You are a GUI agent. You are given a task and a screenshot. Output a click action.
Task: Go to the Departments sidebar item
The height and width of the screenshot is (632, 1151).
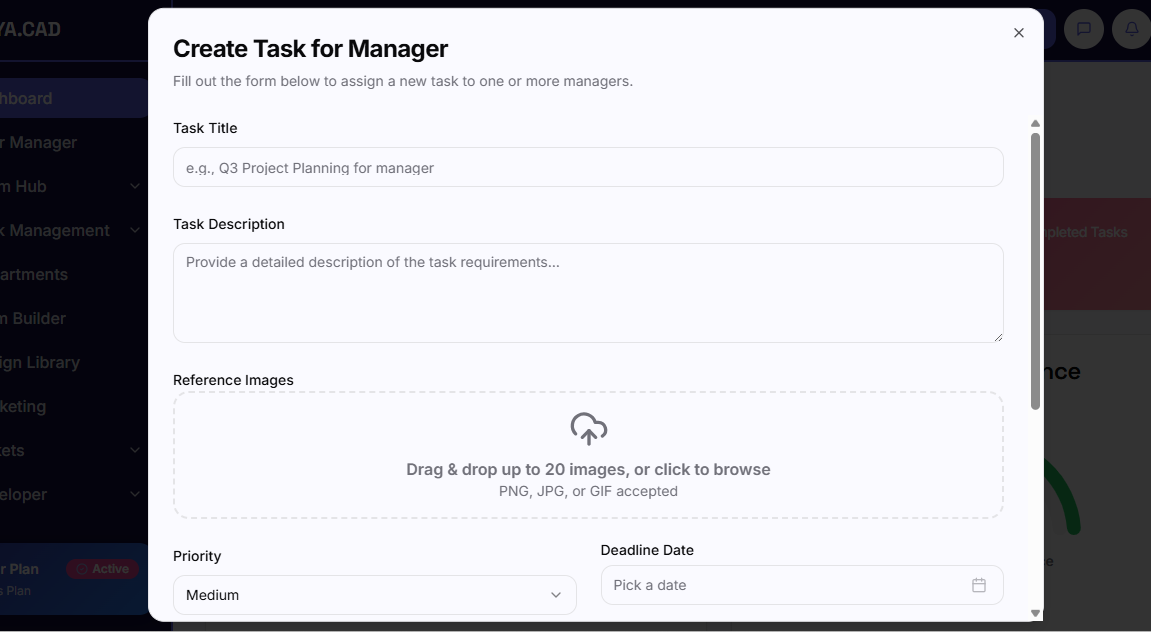35,274
